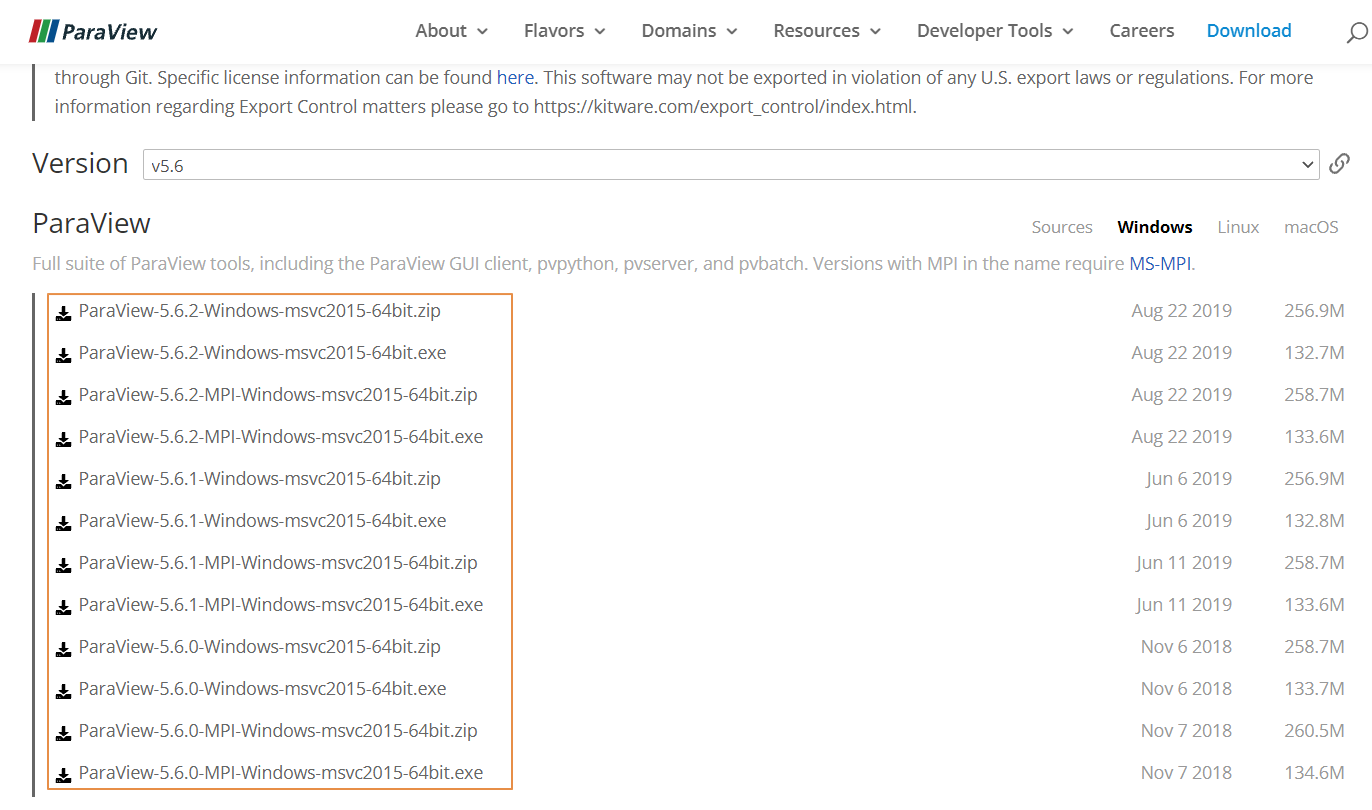Click the ParaView logo in header
This screenshot has height=810, width=1372.
pyautogui.click(x=93, y=31)
